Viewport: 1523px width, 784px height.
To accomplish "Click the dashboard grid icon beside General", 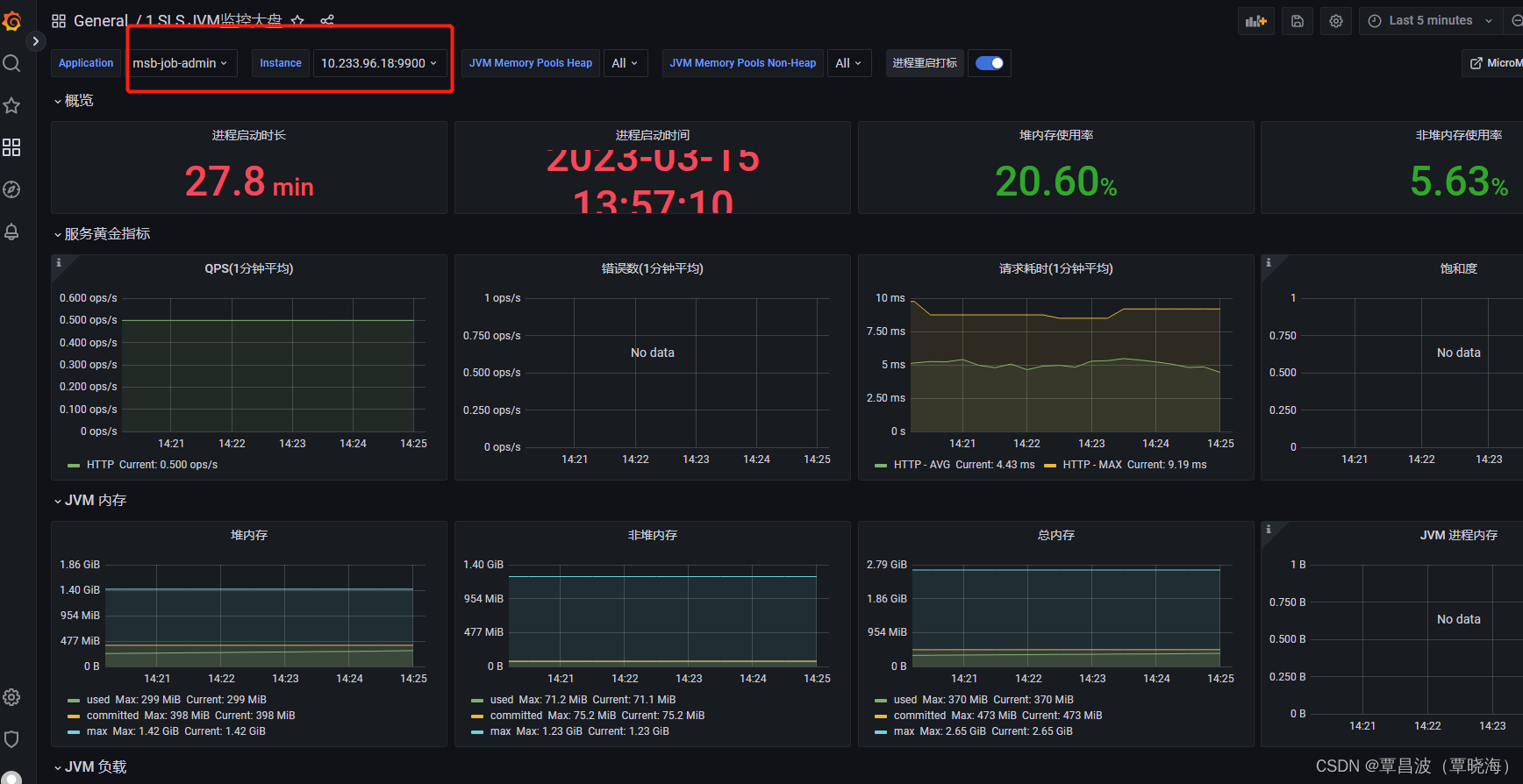I will (x=59, y=21).
